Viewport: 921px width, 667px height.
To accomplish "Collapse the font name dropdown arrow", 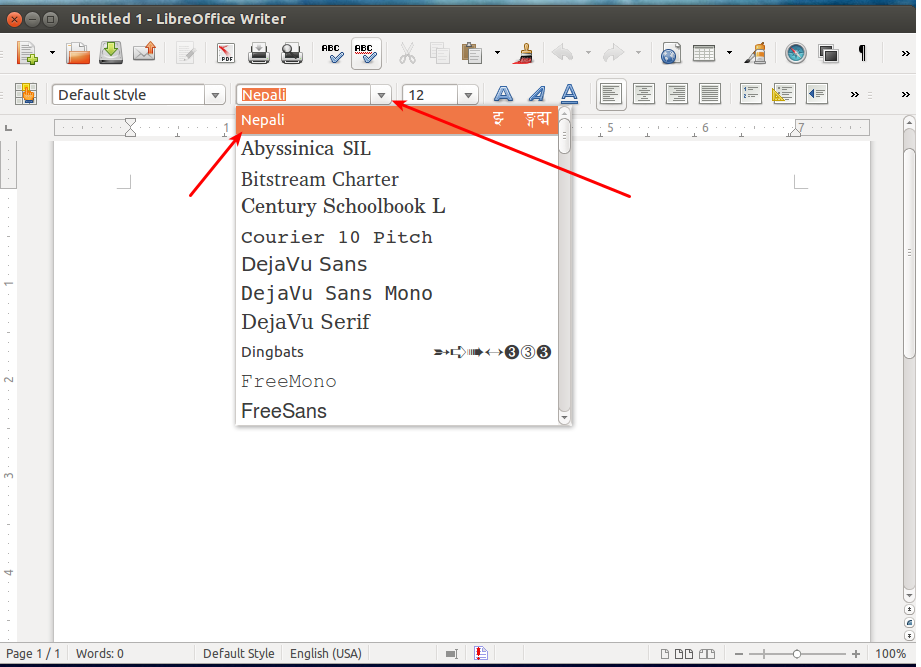I will (381, 95).
